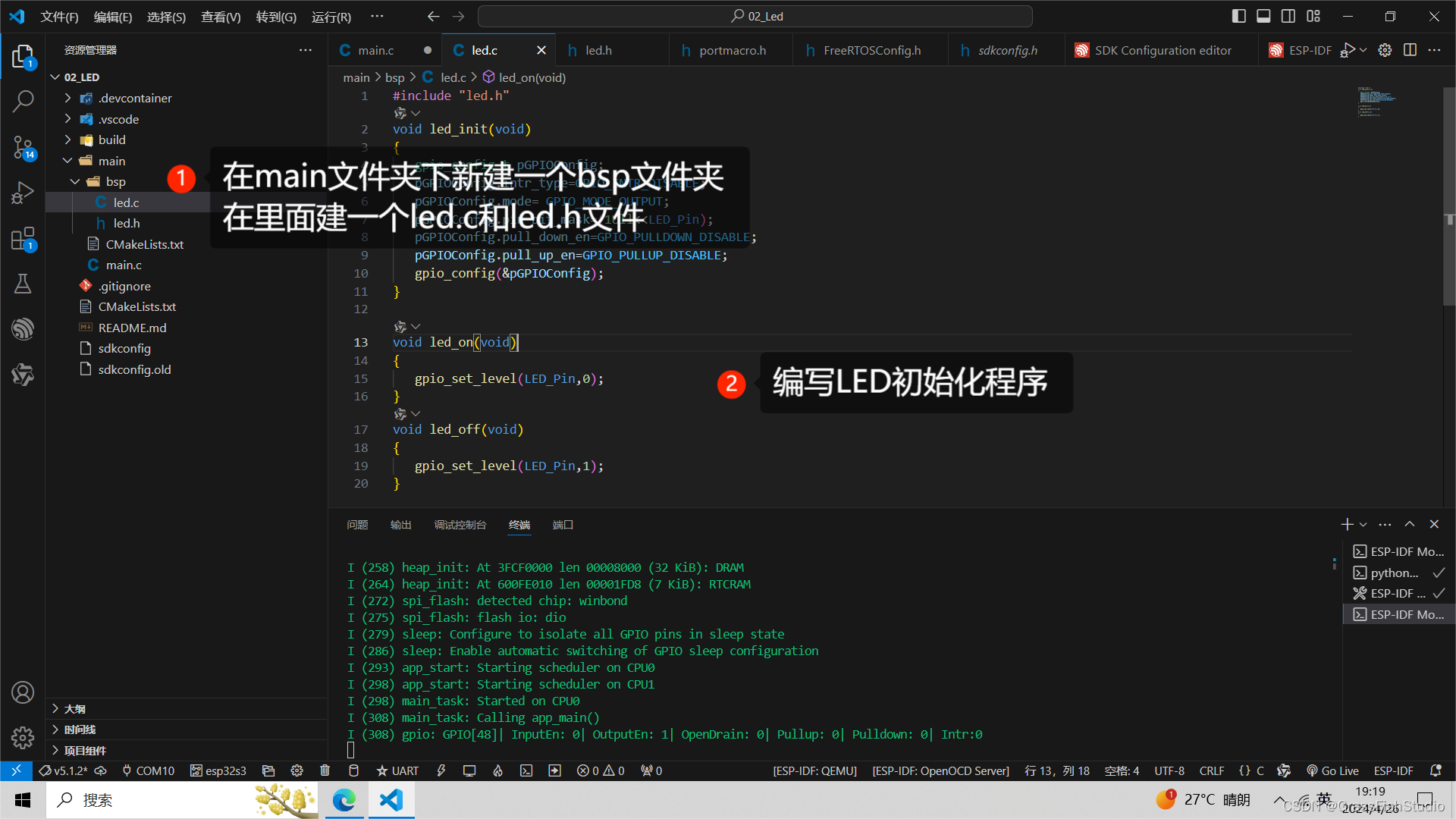Toggle primary sidebar layout button
The width and height of the screenshot is (1456, 819).
pyautogui.click(x=1238, y=16)
